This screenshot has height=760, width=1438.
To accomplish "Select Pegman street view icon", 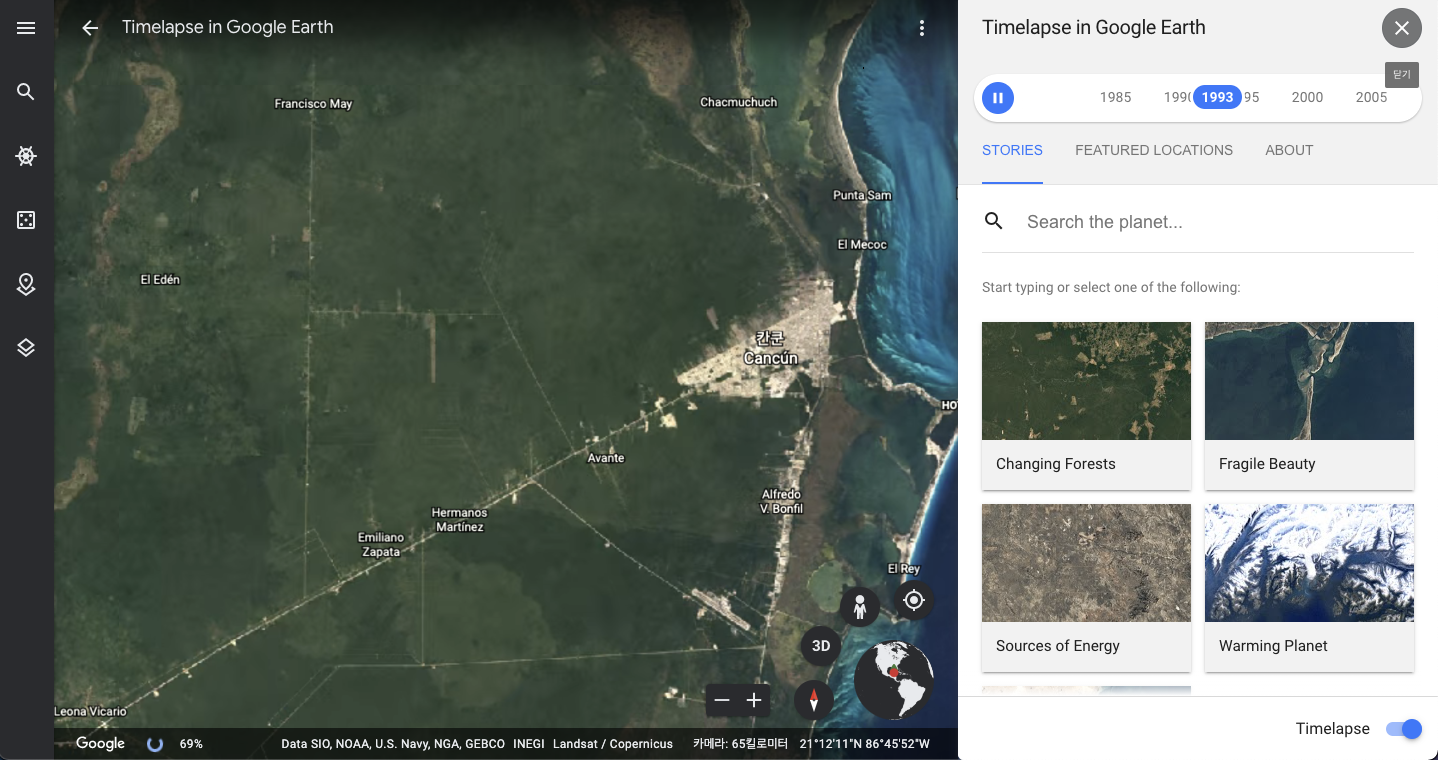I will 859,607.
